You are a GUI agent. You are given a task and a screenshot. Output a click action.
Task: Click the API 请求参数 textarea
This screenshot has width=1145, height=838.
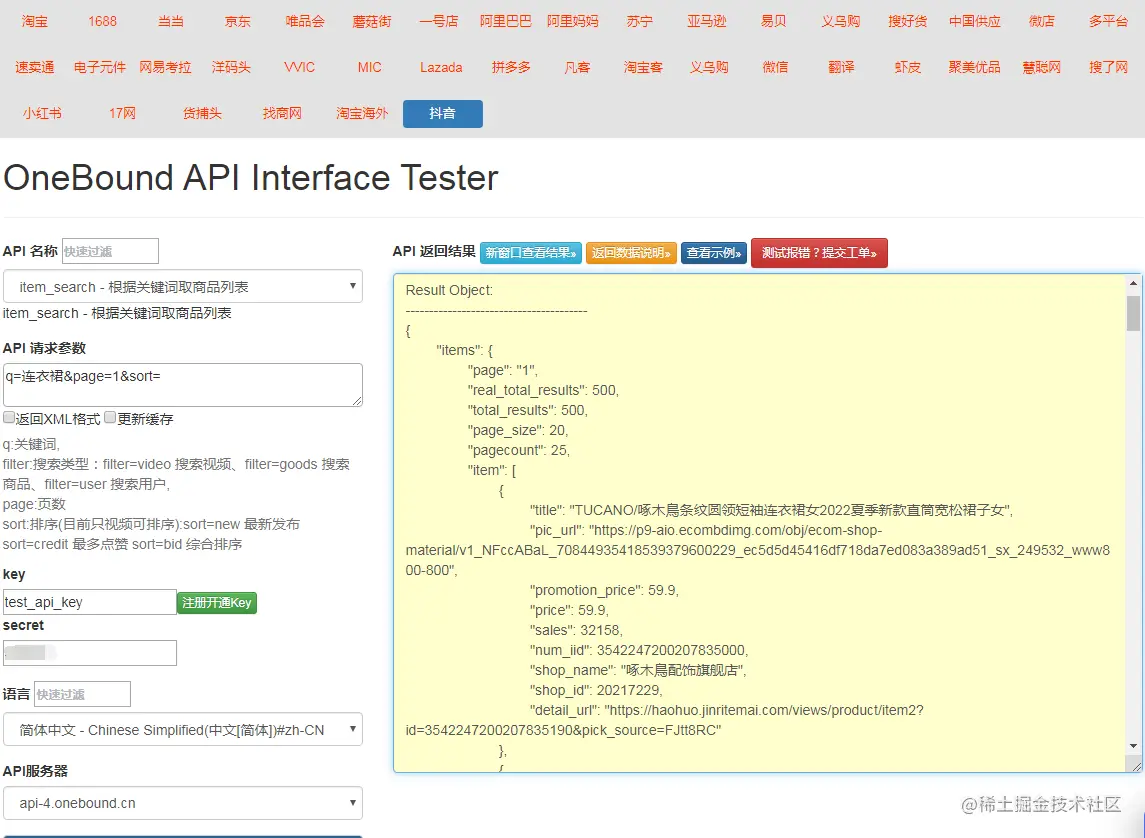point(183,385)
